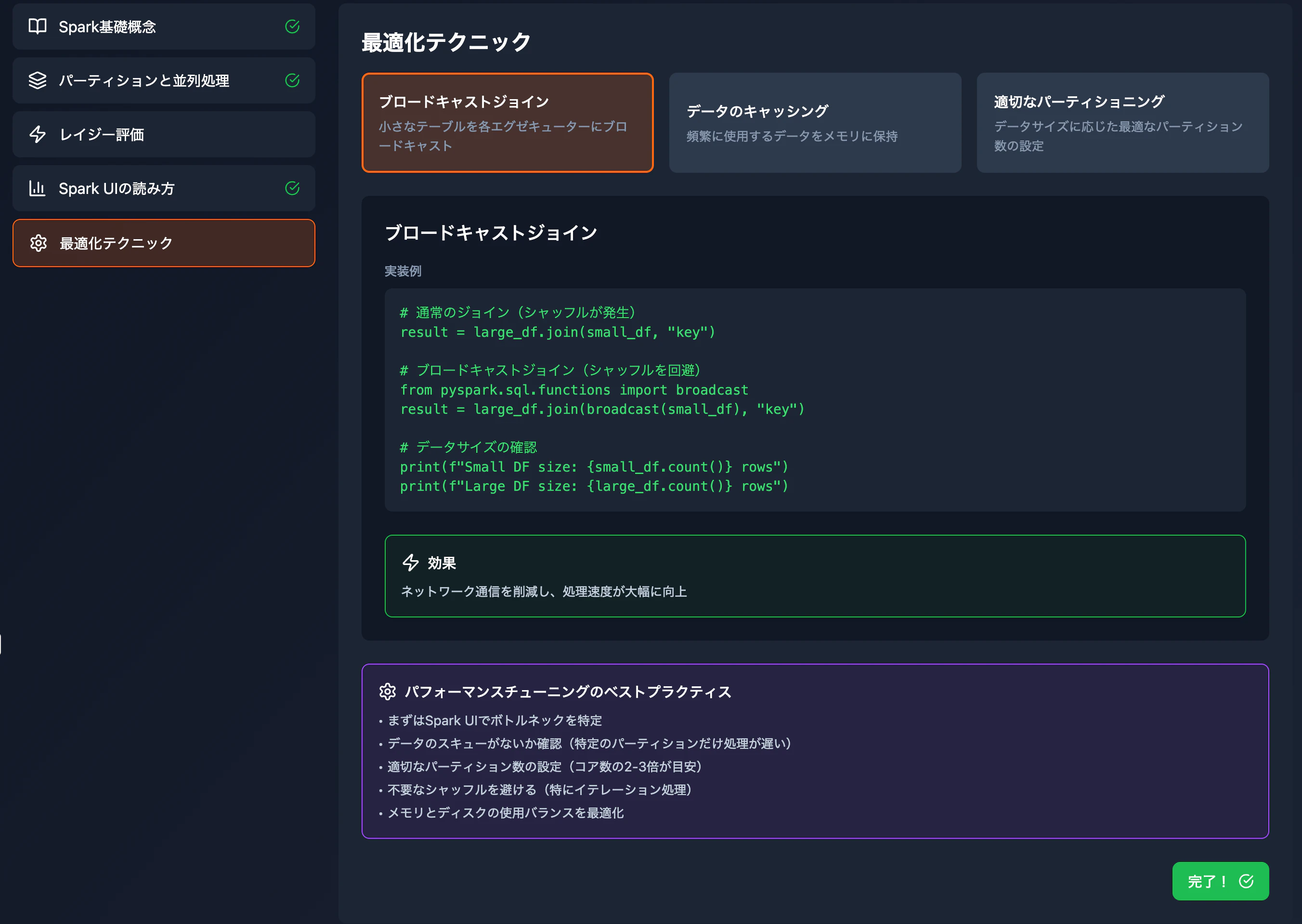Screen dimensions: 1302x924
Task: Click the checkmark icon inside the 完了 button
Action: coord(1246,881)
